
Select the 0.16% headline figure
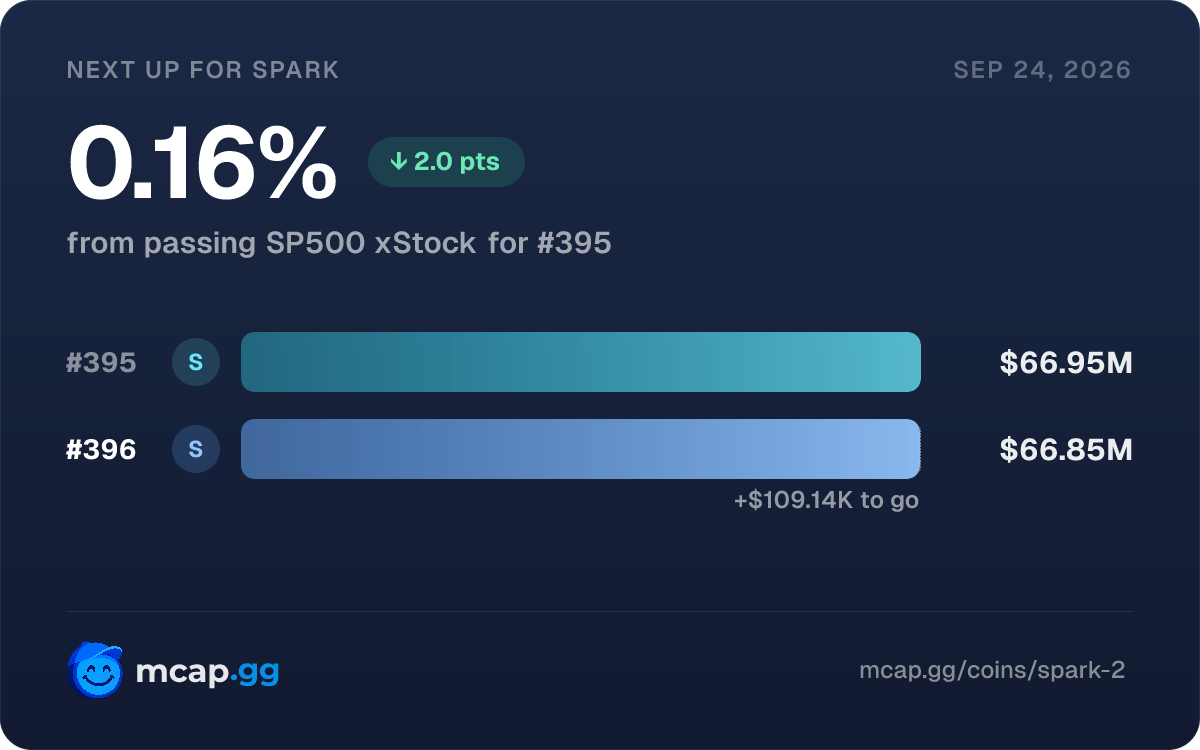(202, 162)
